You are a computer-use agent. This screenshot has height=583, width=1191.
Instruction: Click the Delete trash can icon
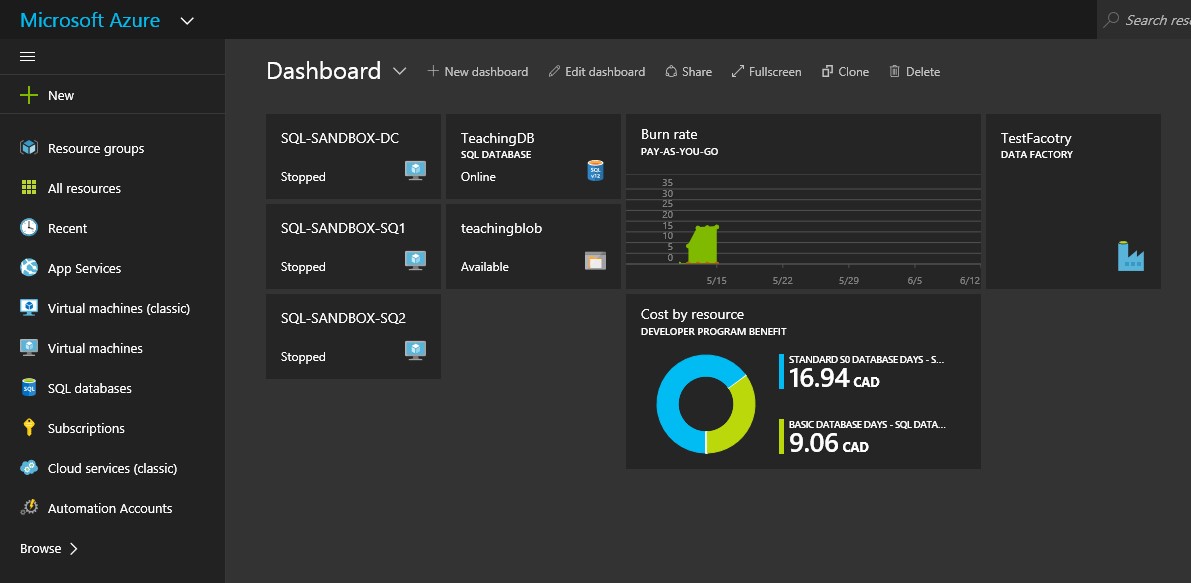point(895,71)
